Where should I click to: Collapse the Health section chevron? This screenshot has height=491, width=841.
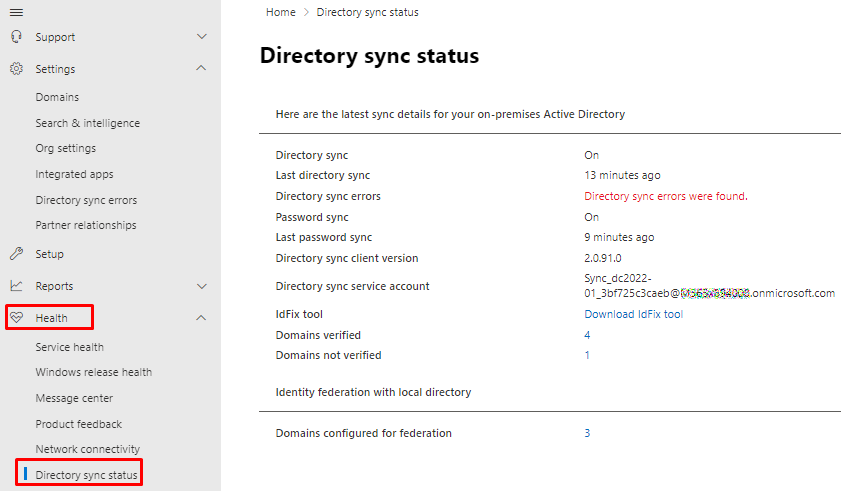click(x=201, y=318)
